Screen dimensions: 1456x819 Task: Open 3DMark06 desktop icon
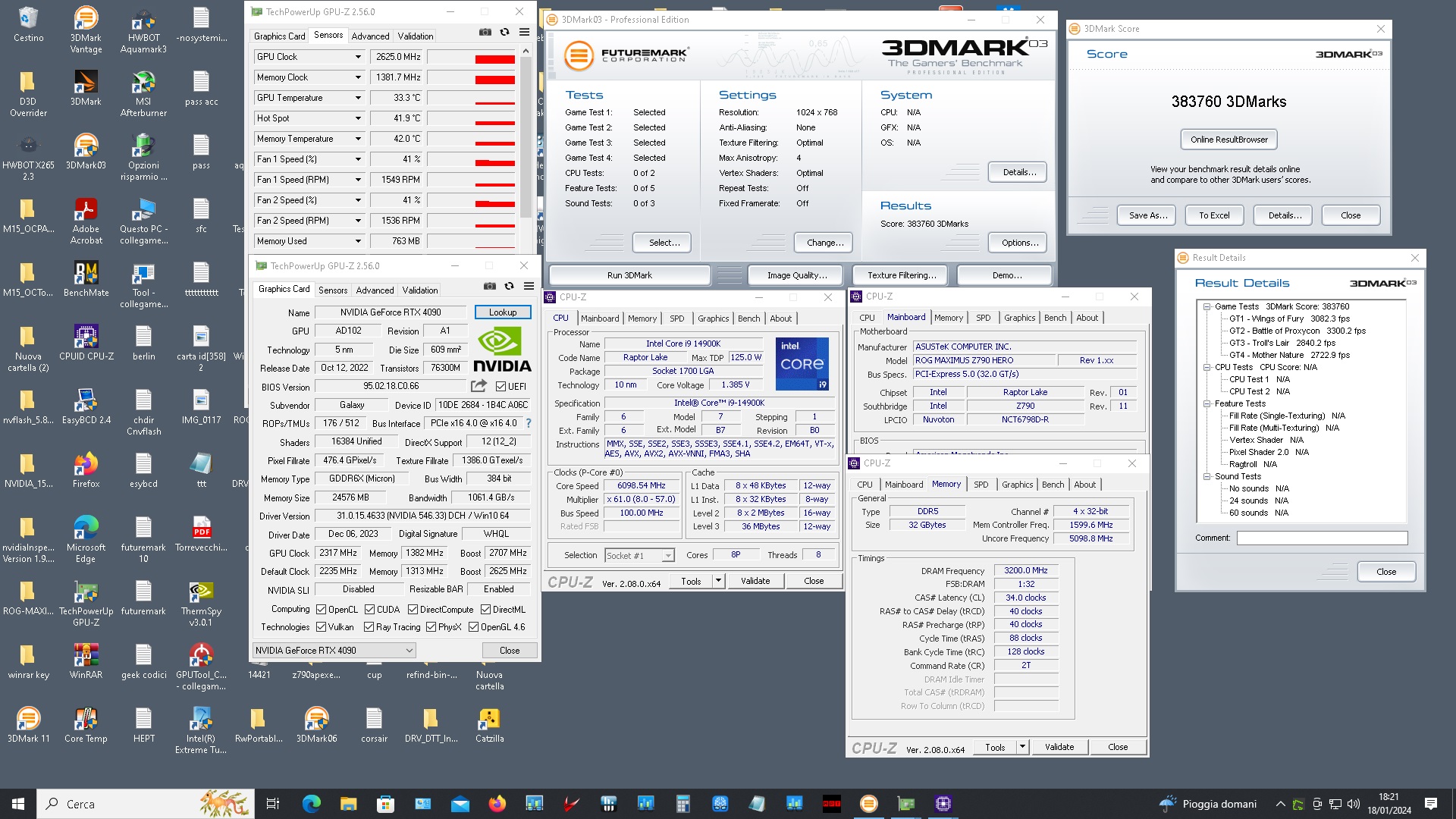coord(316,725)
